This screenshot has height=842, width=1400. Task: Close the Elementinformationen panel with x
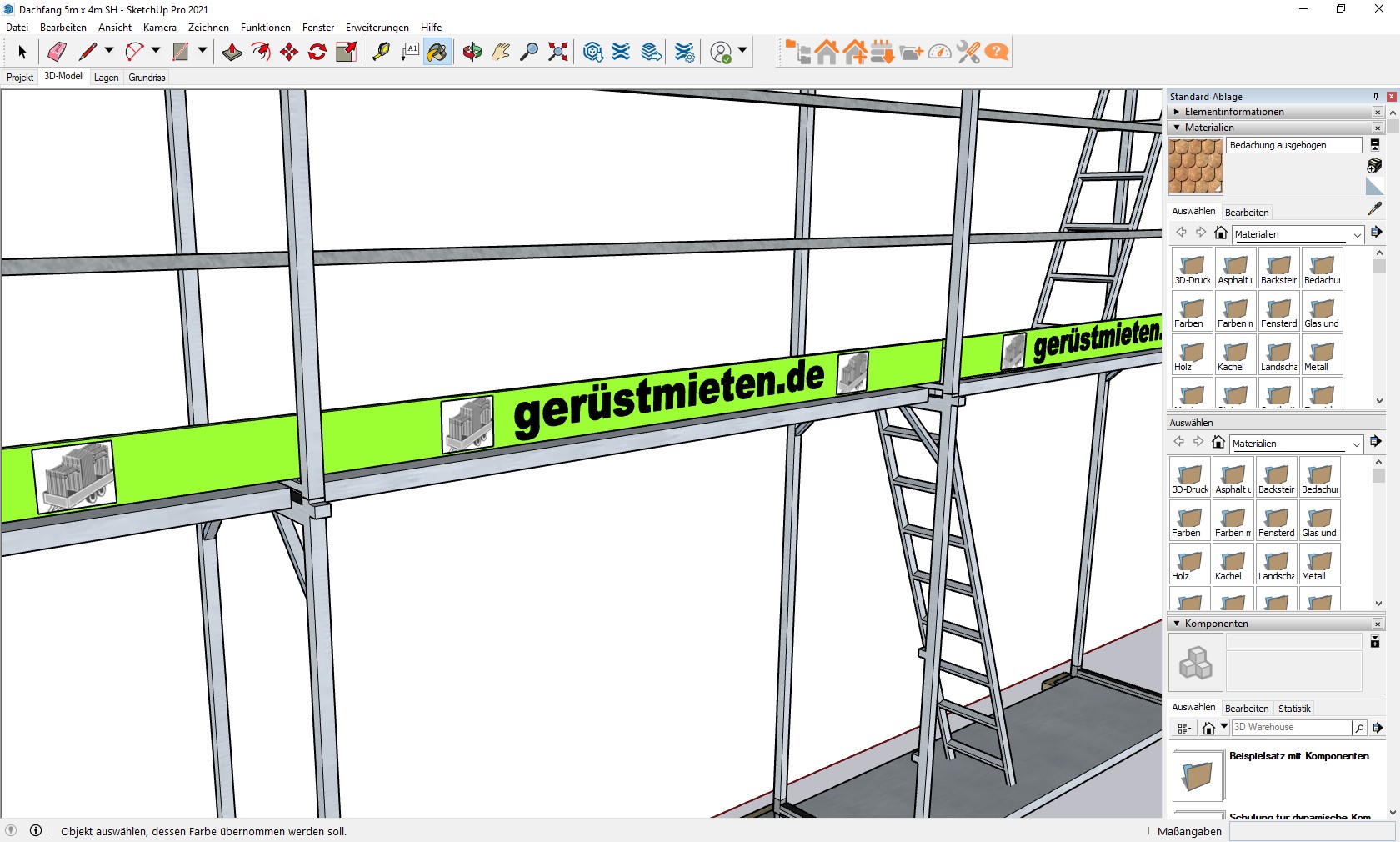[1377, 112]
